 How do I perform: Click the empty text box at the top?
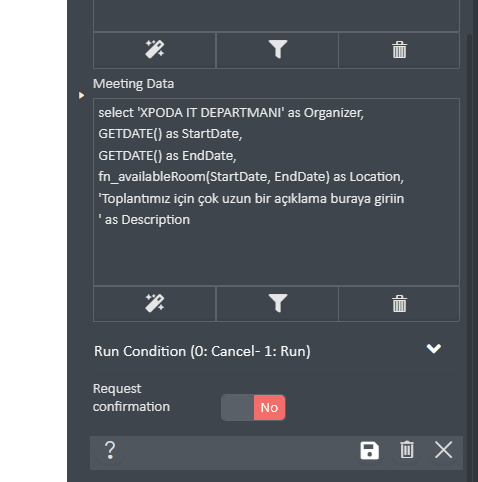pyautogui.click(x=276, y=16)
